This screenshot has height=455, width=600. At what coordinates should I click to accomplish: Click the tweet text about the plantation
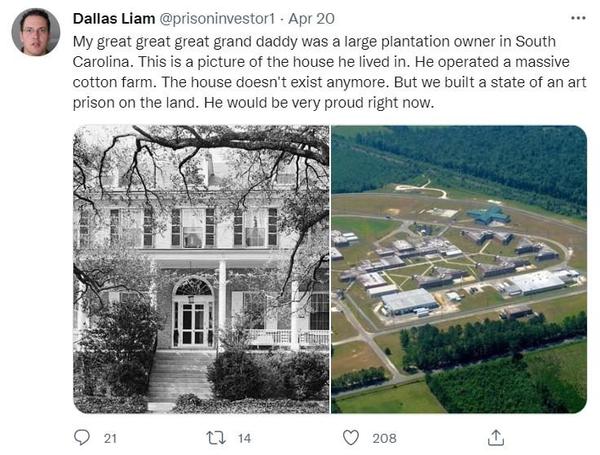329,72
